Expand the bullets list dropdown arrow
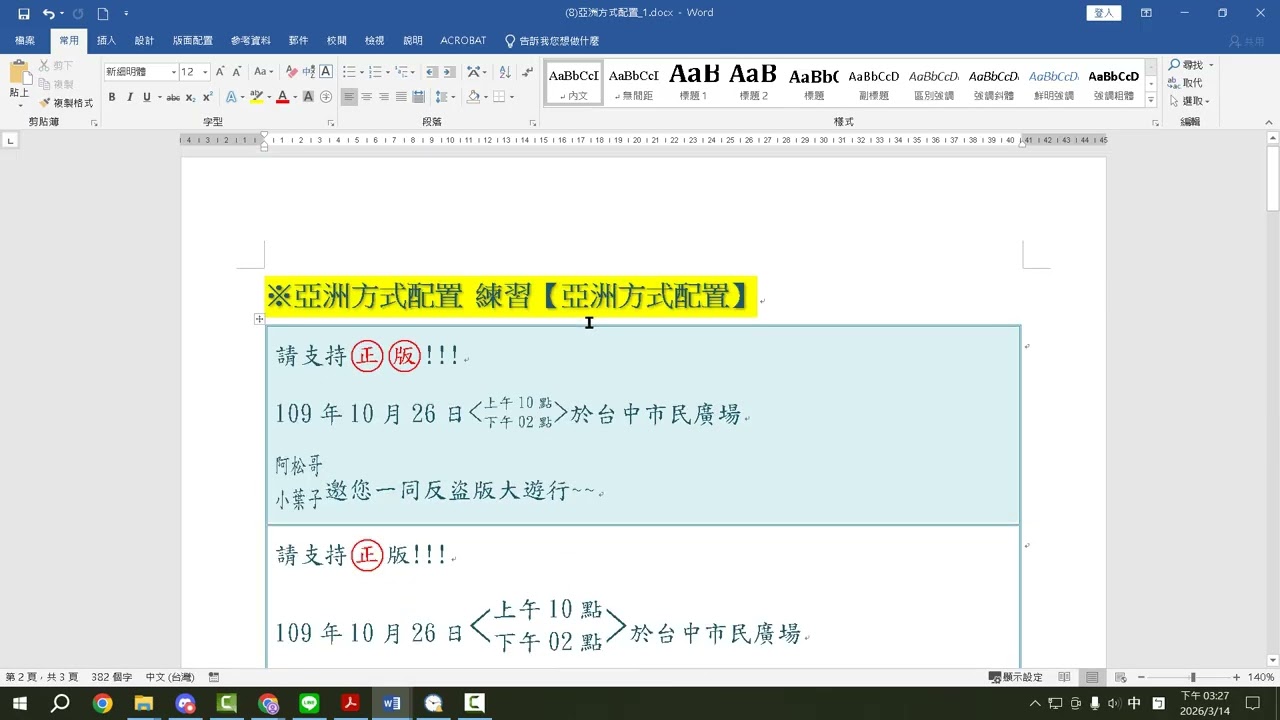Viewport: 1280px width, 720px height. pos(364,72)
